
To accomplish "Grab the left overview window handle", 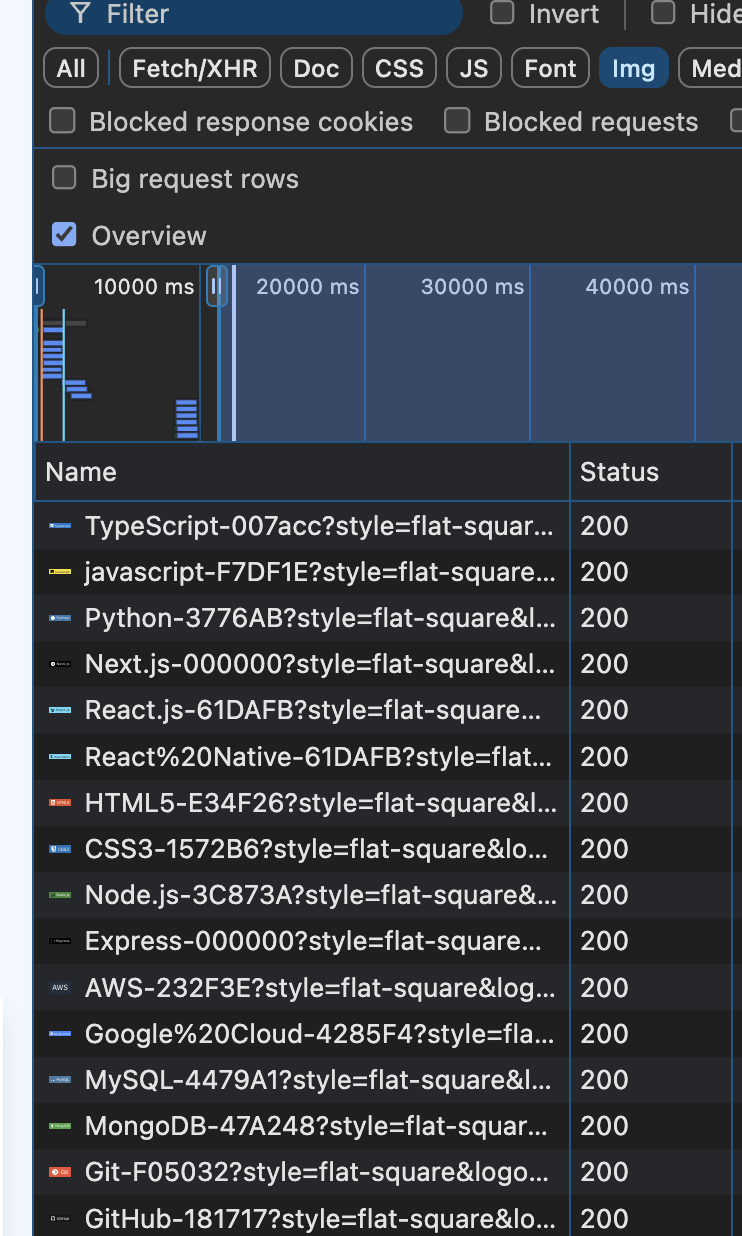I will (x=38, y=288).
